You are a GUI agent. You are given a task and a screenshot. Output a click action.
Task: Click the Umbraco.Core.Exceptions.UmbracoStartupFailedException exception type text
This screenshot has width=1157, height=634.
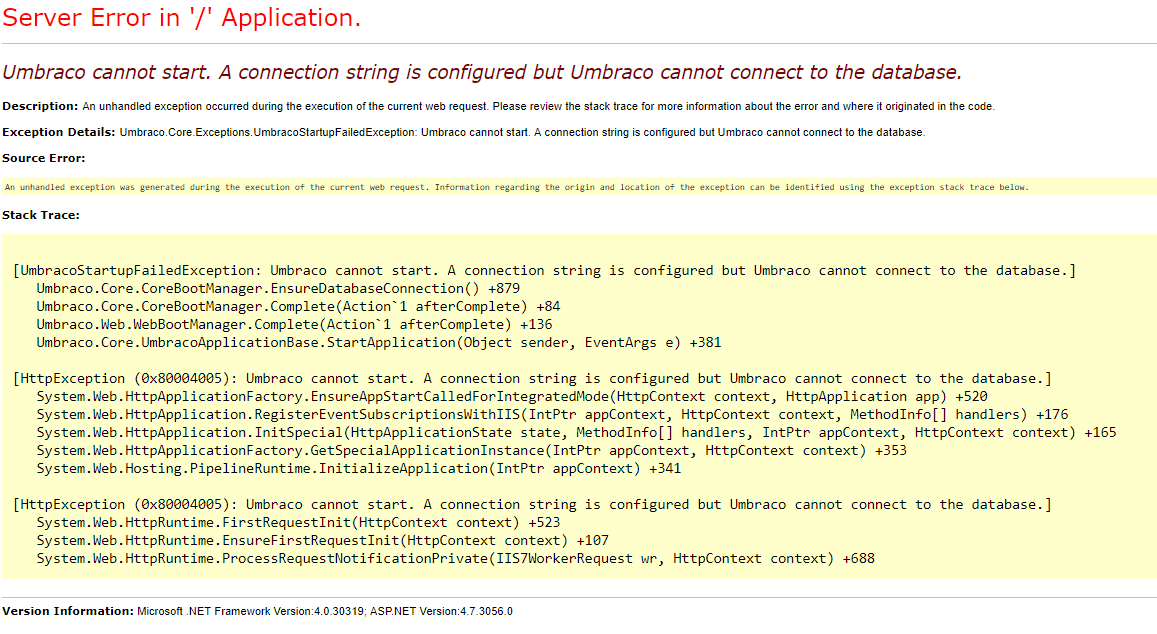[x=269, y=132]
